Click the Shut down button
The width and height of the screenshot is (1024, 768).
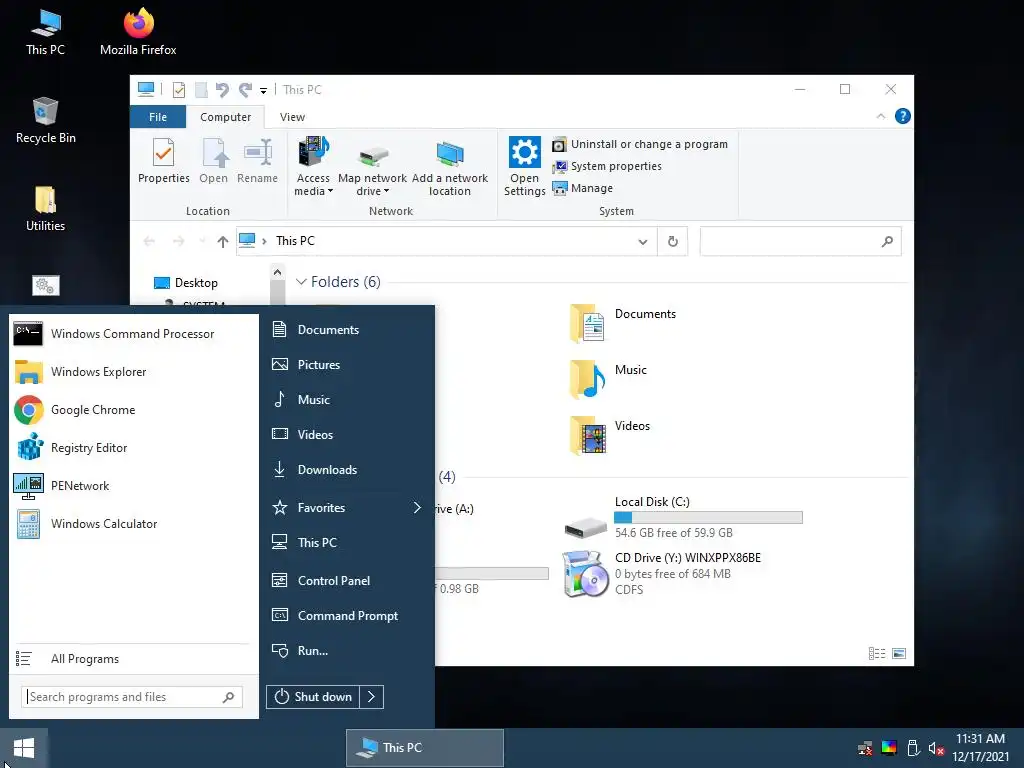[313, 697]
